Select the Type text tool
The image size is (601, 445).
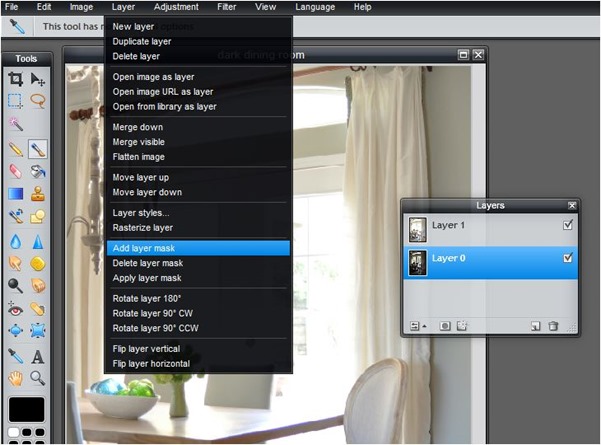click(x=38, y=356)
